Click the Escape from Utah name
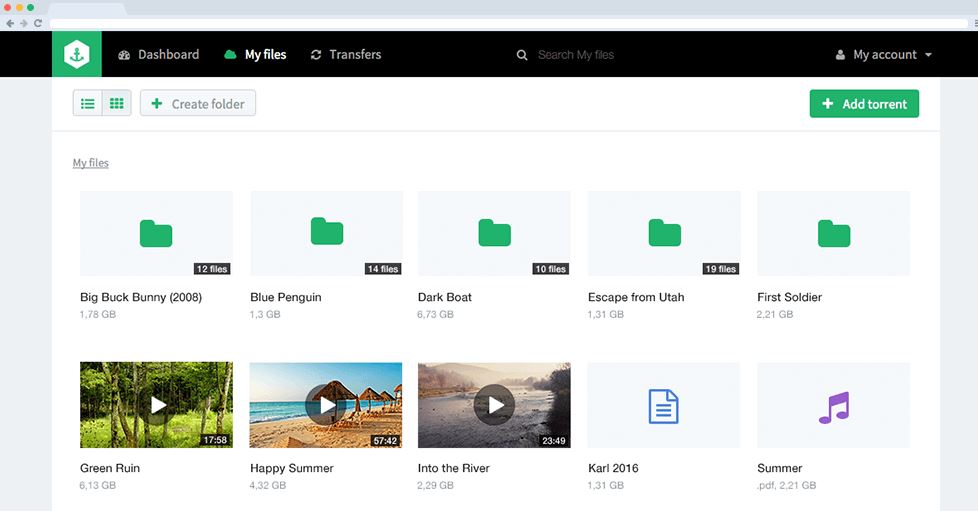Screen dimensions: 978x511 tap(636, 298)
